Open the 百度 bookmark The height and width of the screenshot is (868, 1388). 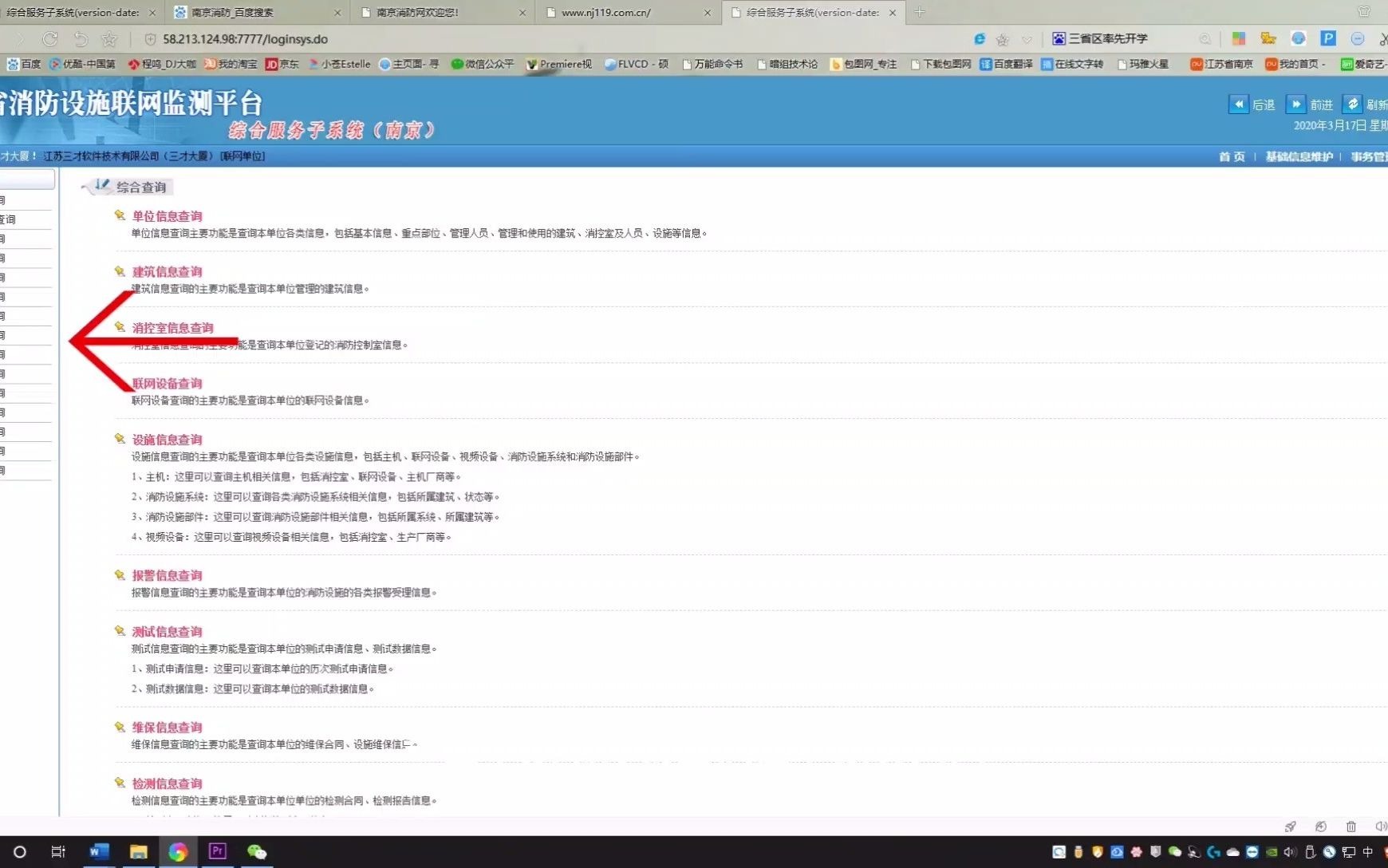click(x=24, y=64)
